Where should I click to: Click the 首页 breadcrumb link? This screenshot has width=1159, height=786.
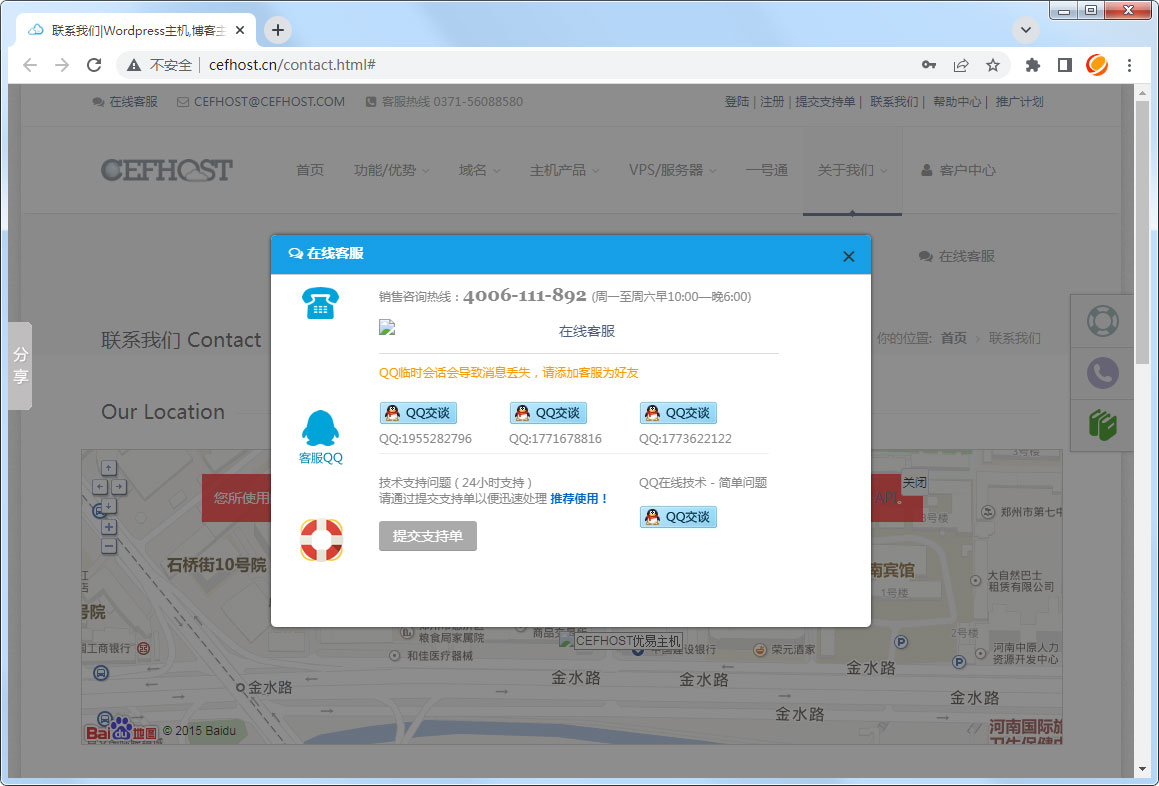pos(954,339)
